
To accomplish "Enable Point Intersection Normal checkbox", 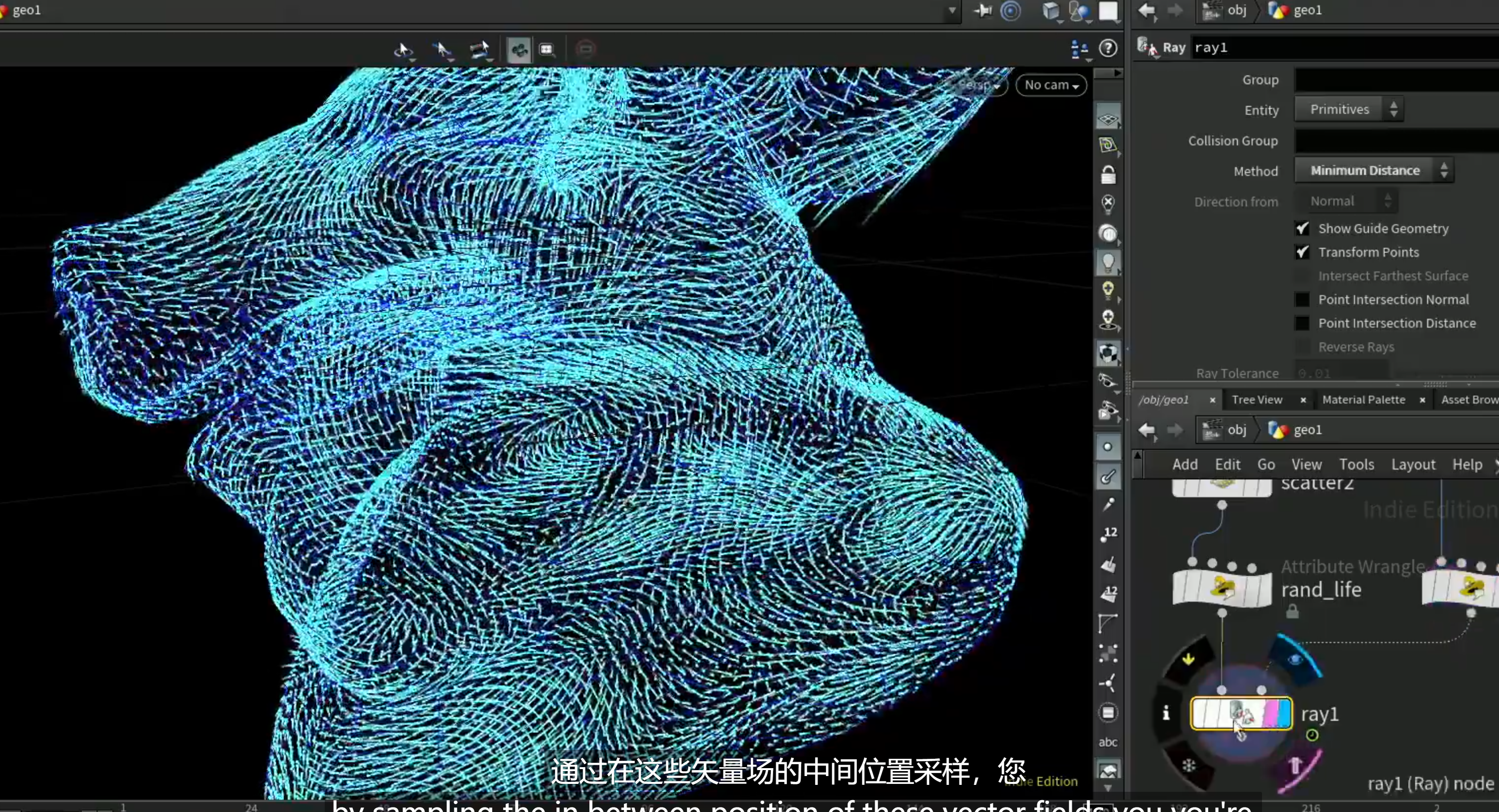I will point(1302,300).
